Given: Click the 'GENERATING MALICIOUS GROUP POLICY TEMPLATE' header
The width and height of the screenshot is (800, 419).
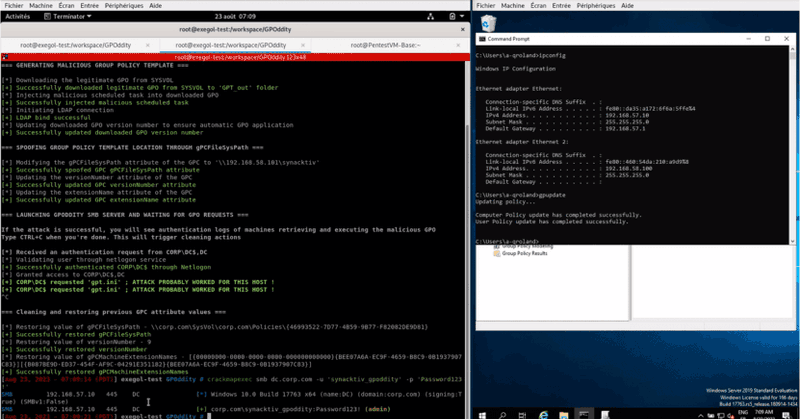Looking at the screenshot, I should tap(95, 65).
